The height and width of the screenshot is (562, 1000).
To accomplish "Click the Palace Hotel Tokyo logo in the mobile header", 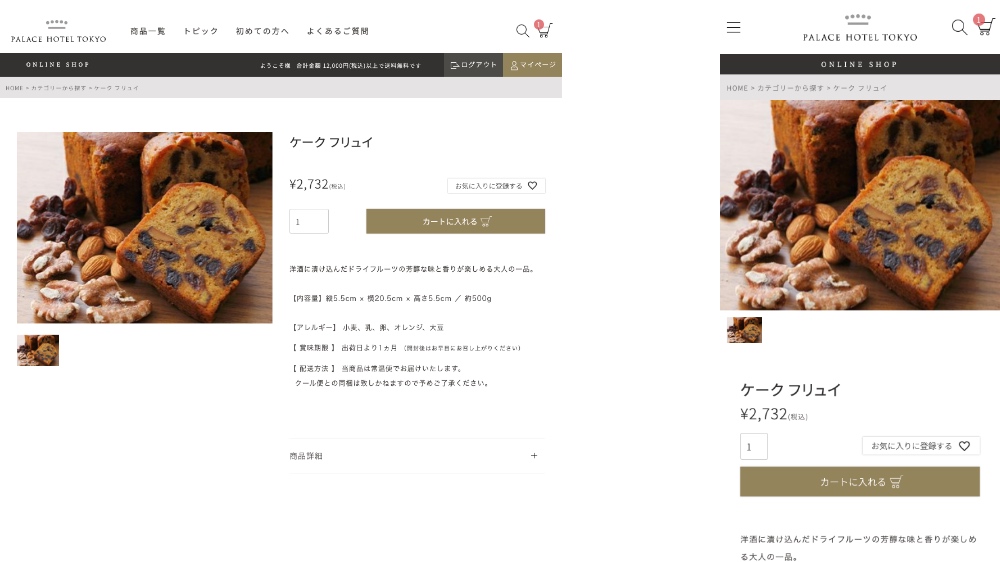I will 860,28.
